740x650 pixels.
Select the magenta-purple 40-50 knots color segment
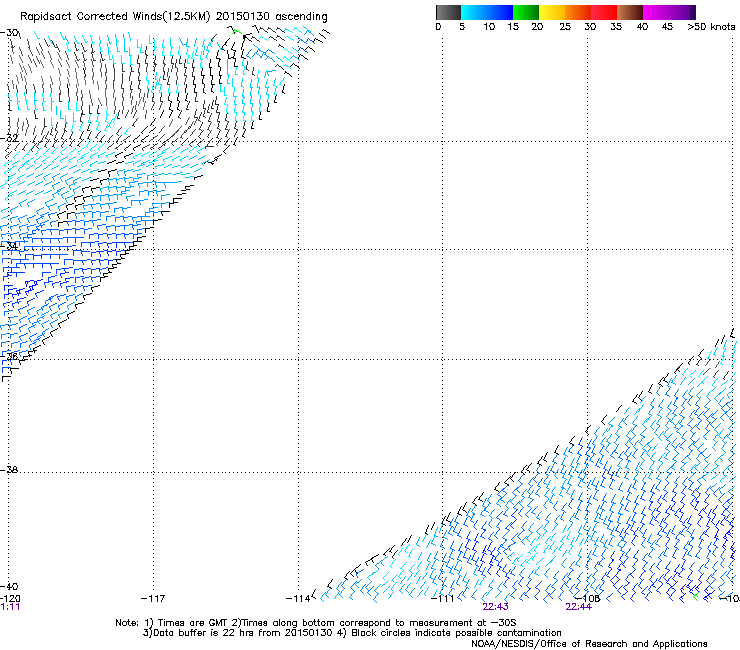click(669, 12)
